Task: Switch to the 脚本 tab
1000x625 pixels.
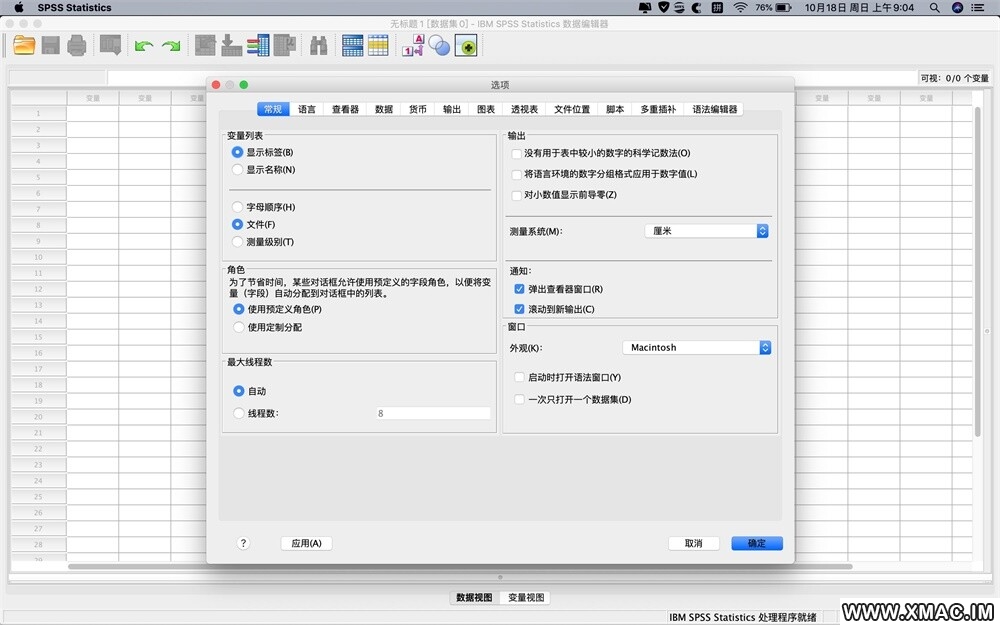Action: click(615, 109)
